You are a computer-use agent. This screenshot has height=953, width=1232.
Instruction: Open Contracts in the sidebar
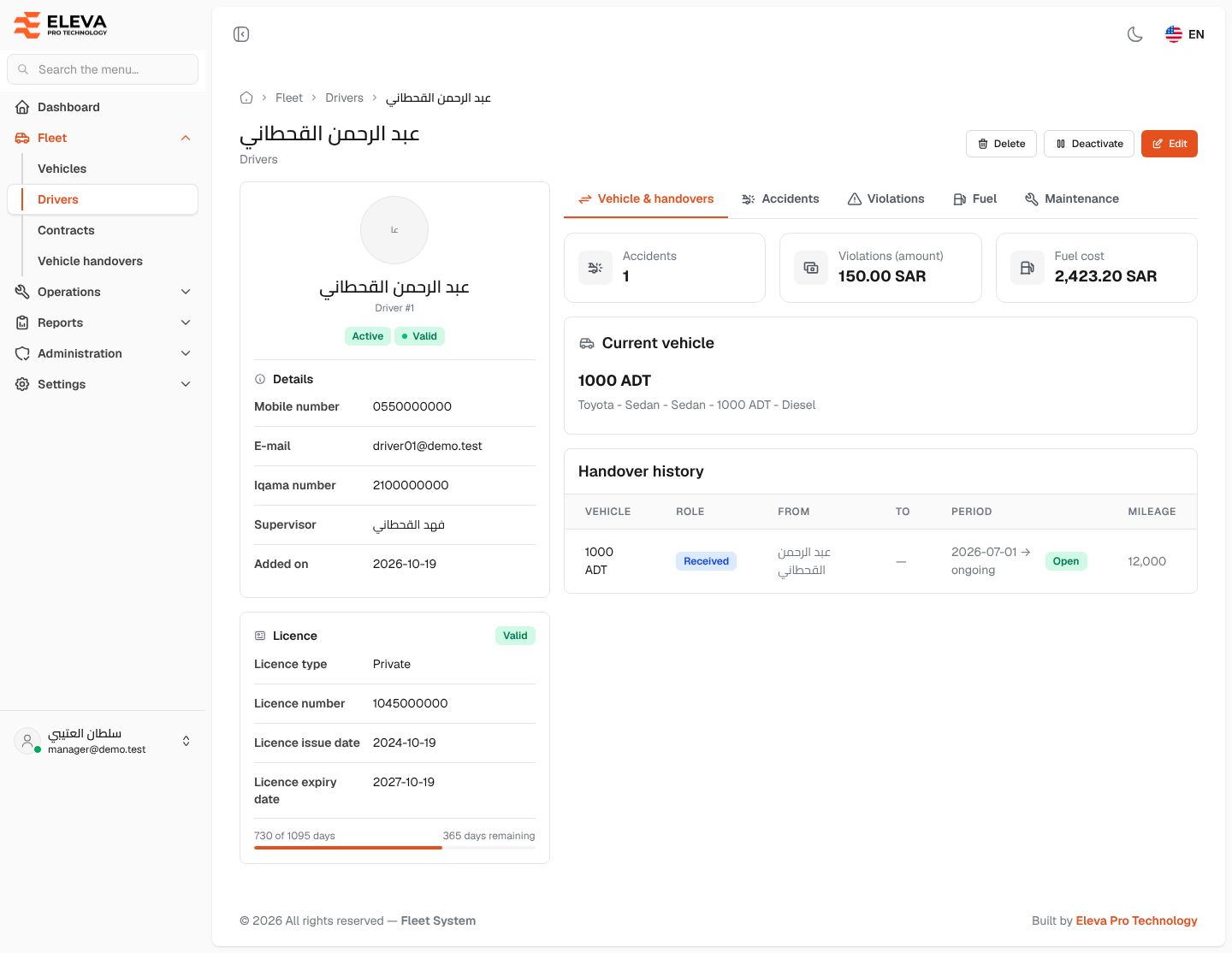click(x=66, y=230)
